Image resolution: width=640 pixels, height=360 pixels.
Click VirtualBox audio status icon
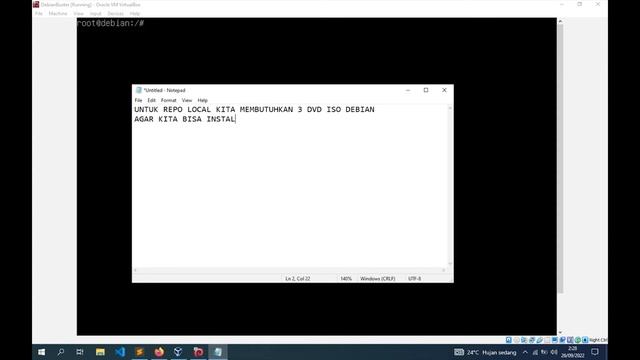point(524,340)
